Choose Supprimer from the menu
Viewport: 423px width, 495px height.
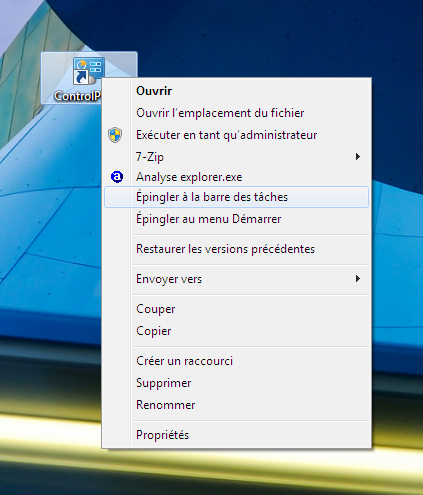point(236,383)
